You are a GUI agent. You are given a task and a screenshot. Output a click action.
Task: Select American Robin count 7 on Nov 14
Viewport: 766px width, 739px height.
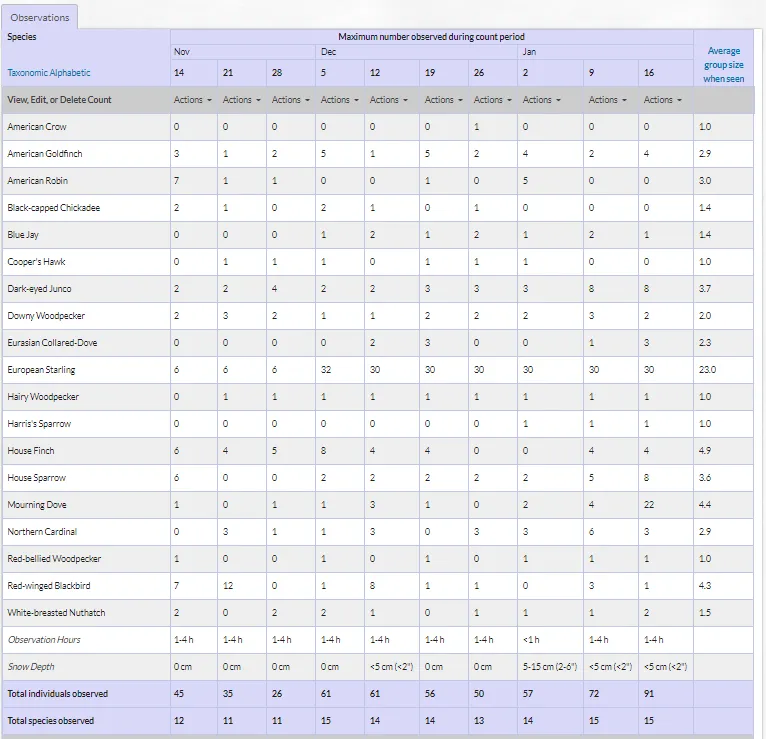tap(176, 181)
